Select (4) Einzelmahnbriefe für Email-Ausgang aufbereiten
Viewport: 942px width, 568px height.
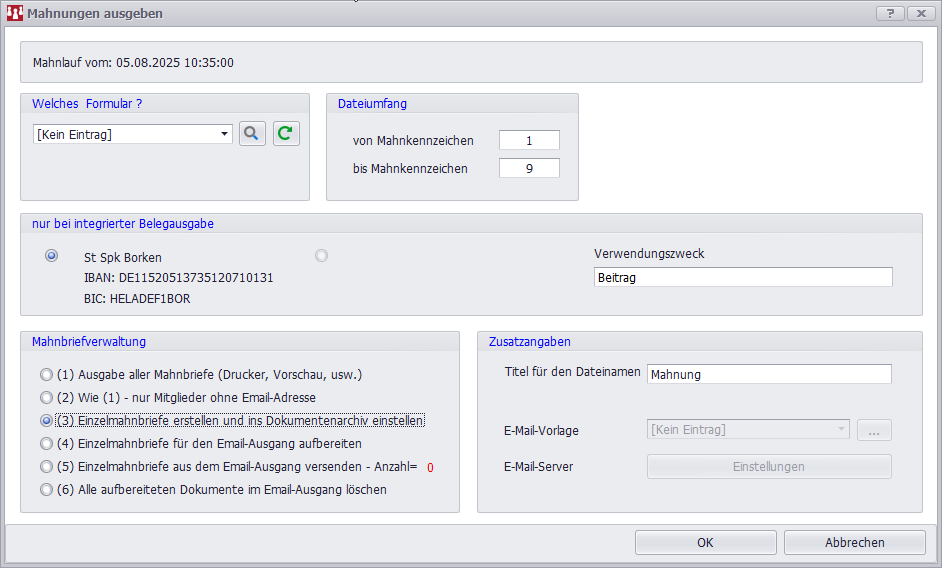tap(46, 443)
